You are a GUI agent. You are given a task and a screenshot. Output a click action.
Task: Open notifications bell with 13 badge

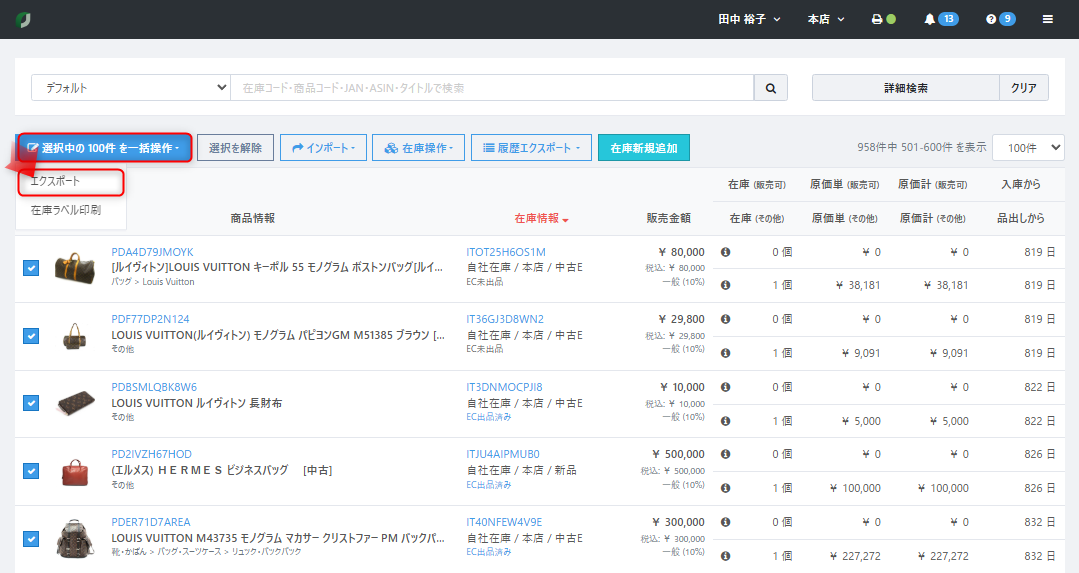coord(940,19)
